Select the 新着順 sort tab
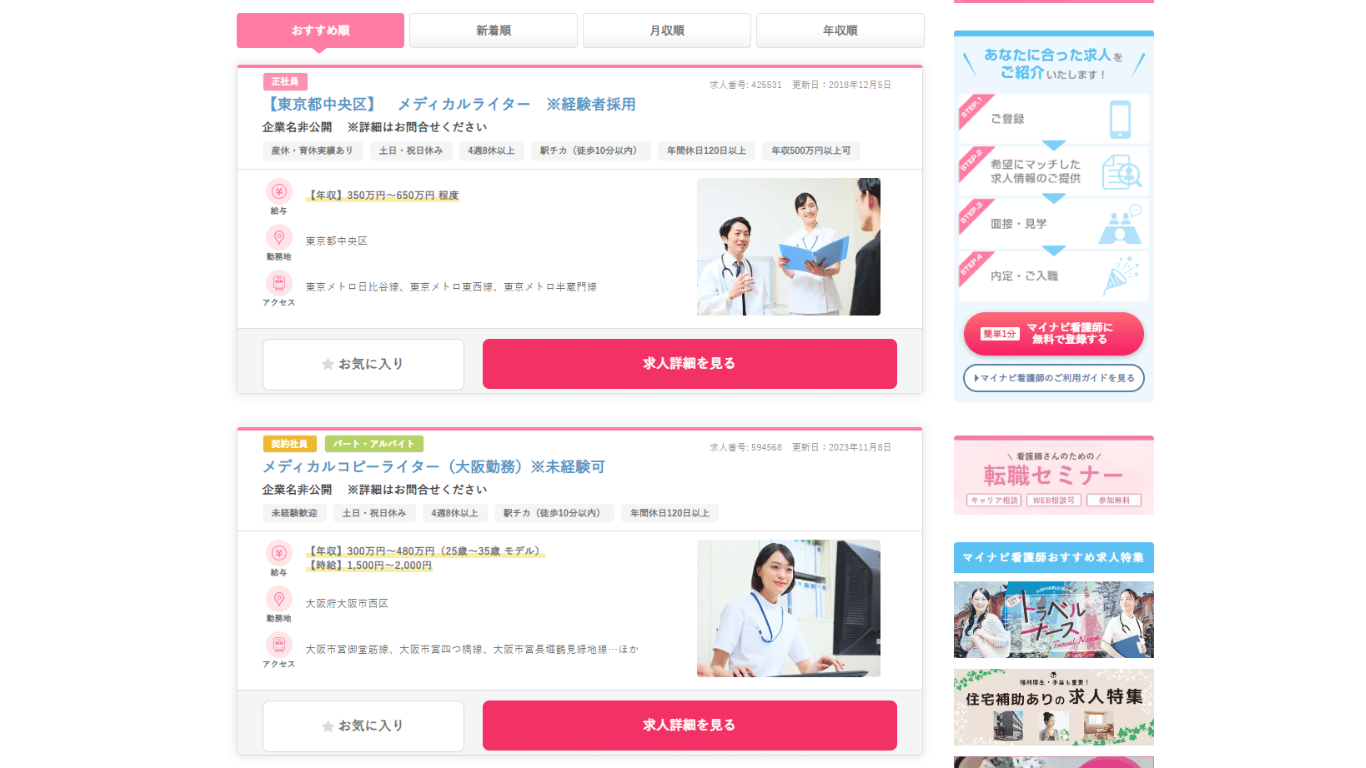This screenshot has height=768, width=1366. coord(493,31)
